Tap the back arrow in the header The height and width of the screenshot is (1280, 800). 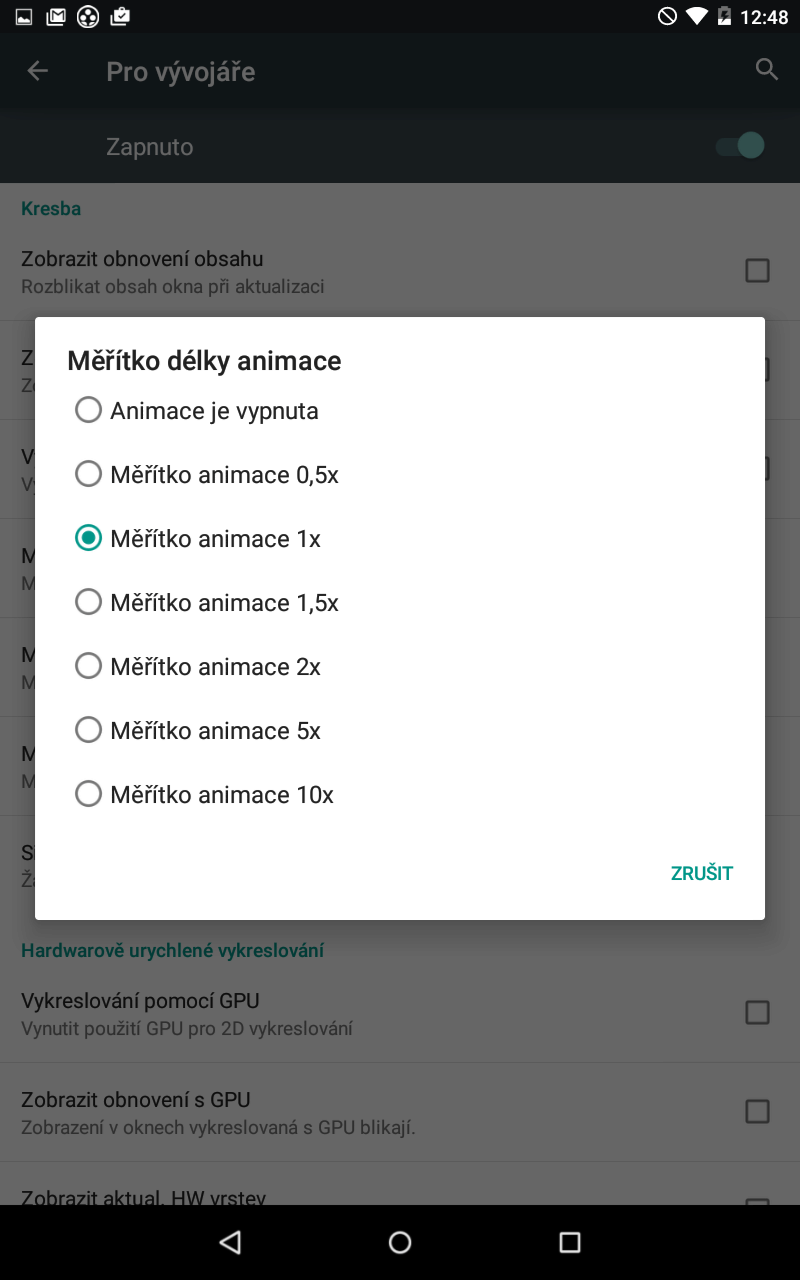pyautogui.click(x=37, y=71)
